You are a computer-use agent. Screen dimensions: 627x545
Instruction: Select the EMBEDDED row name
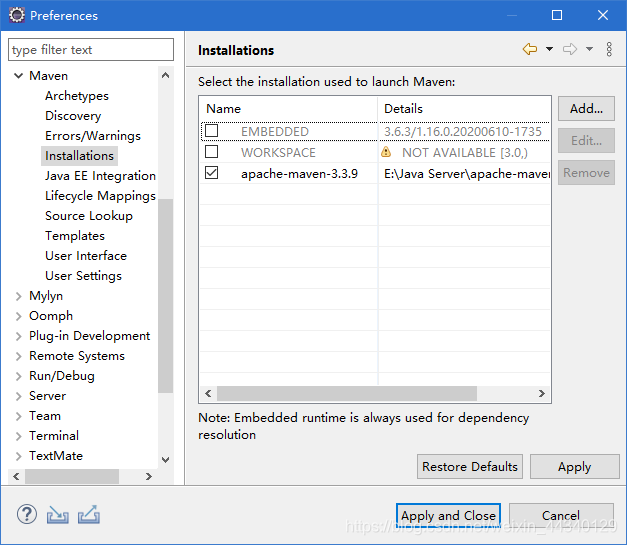(x=275, y=131)
